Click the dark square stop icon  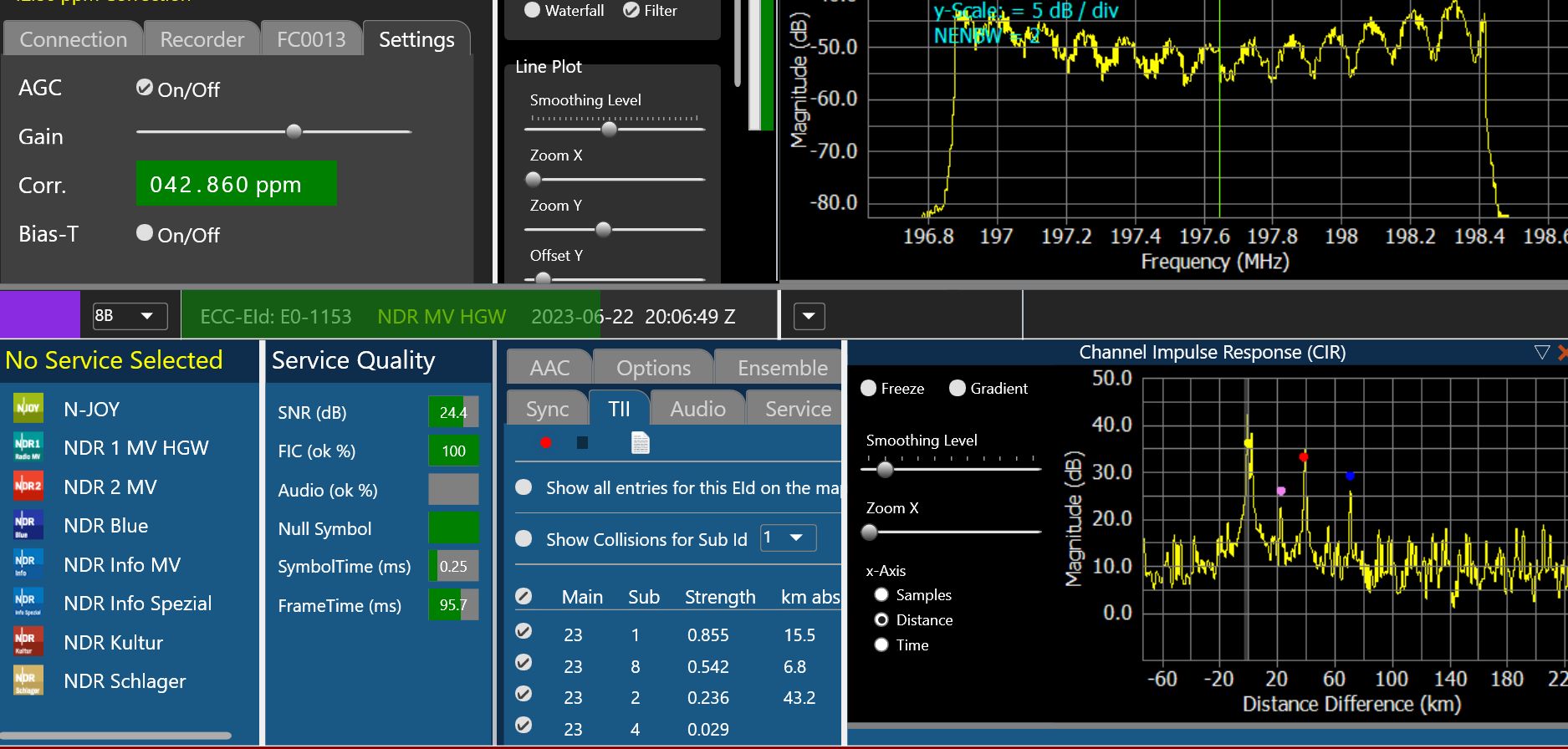click(x=582, y=442)
